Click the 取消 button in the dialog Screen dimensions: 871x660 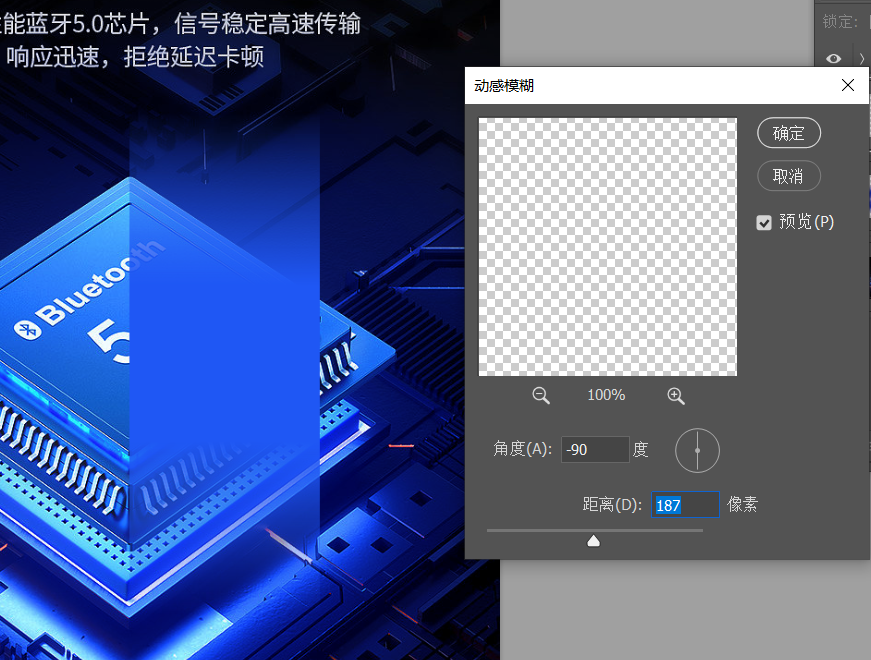789,176
